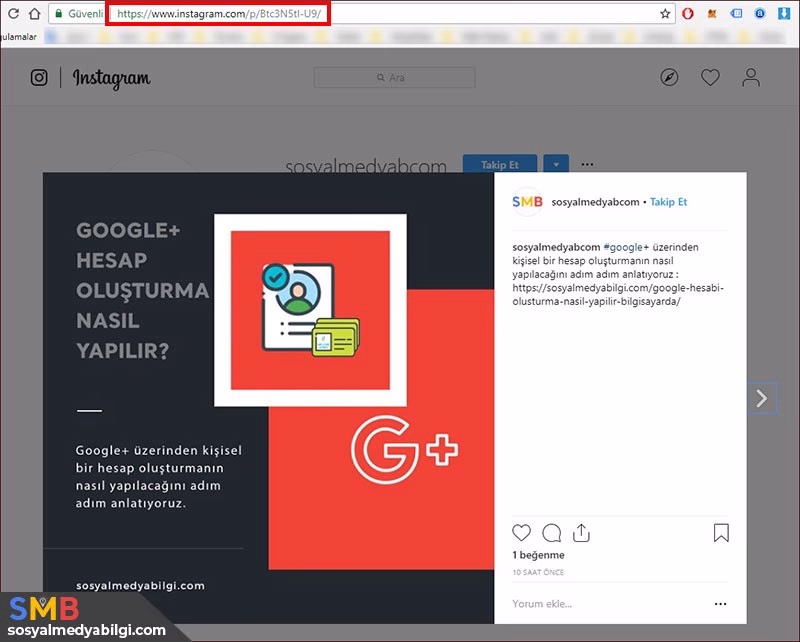Open the profile icon in header
800x642 pixels.
[x=751, y=78]
